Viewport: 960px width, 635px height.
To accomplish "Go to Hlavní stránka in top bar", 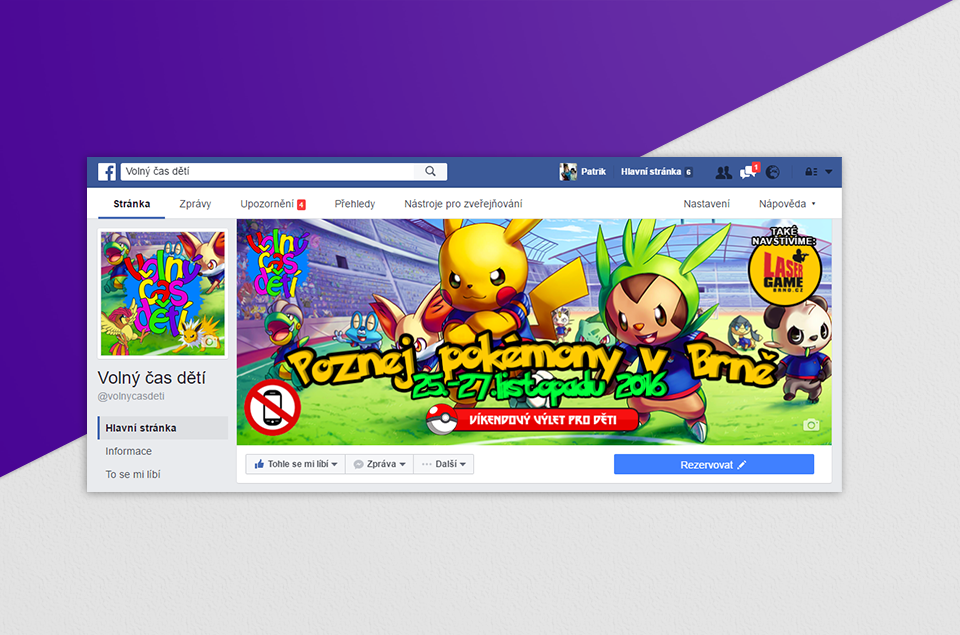I will pos(651,171).
